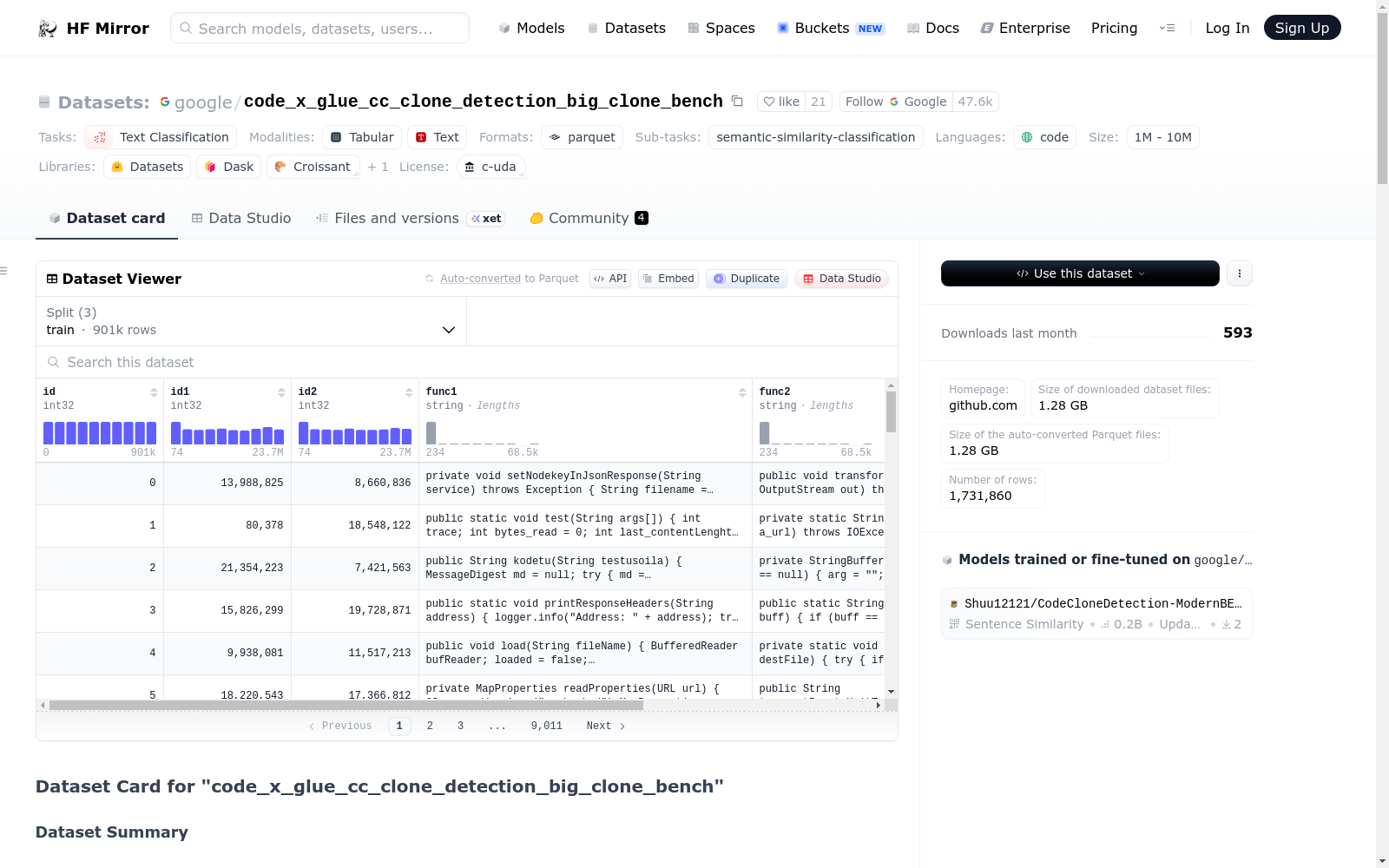
Task: Focus the top search models field
Action: coord(319,28)
